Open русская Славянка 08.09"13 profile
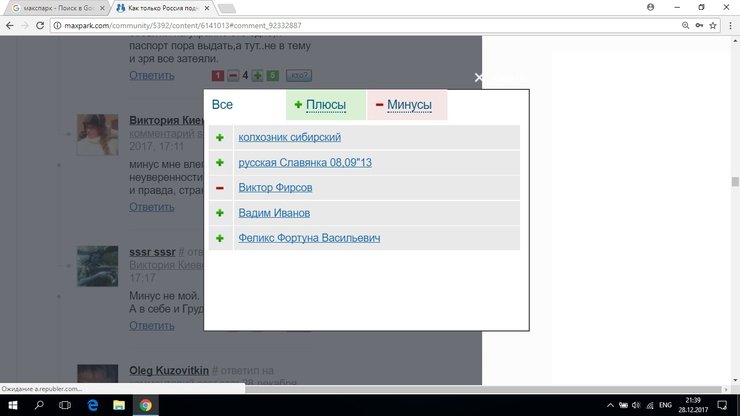 tap(305, 162)
